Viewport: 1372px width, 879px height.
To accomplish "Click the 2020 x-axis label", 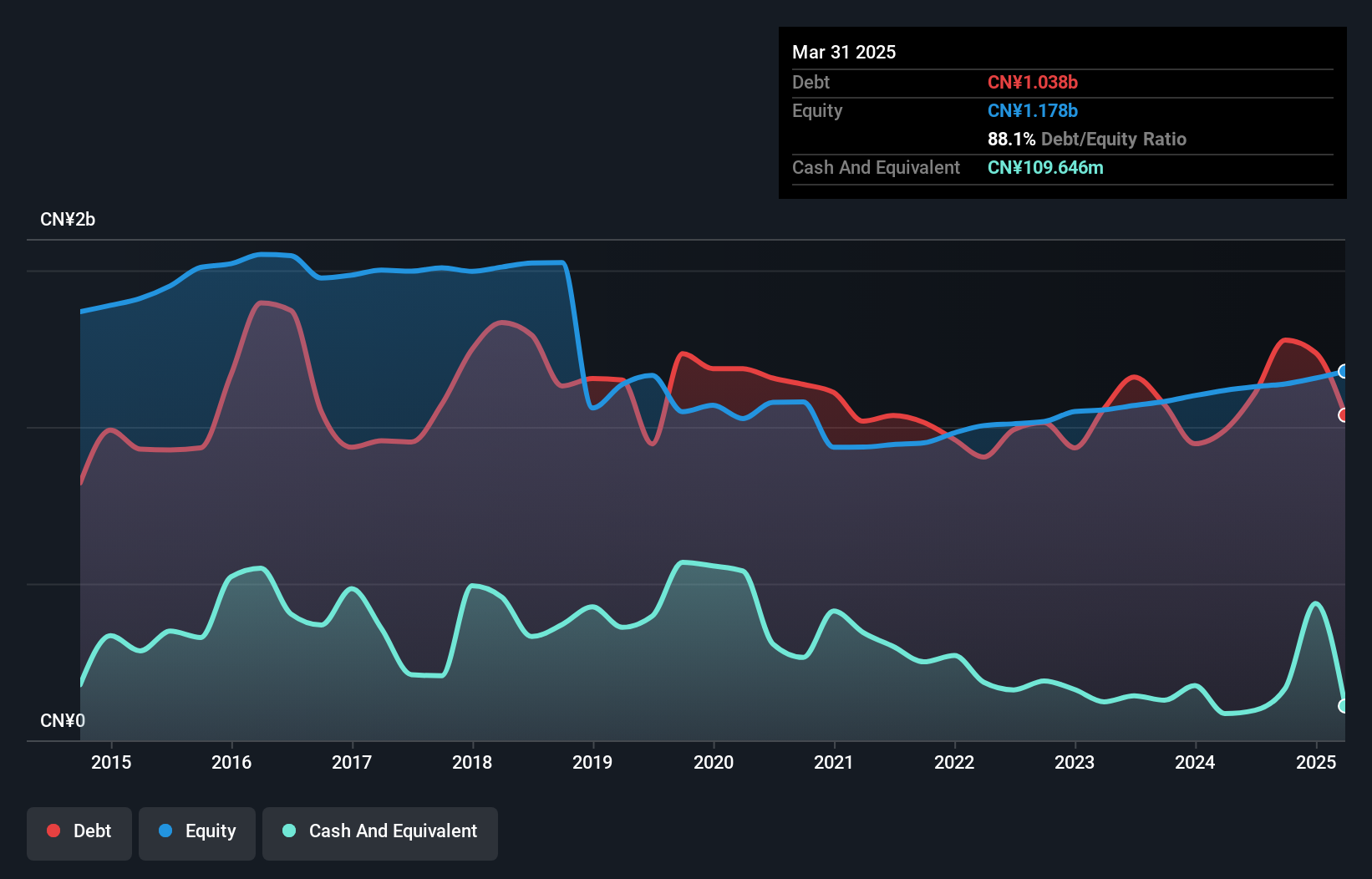I will [x=714, y=762].
